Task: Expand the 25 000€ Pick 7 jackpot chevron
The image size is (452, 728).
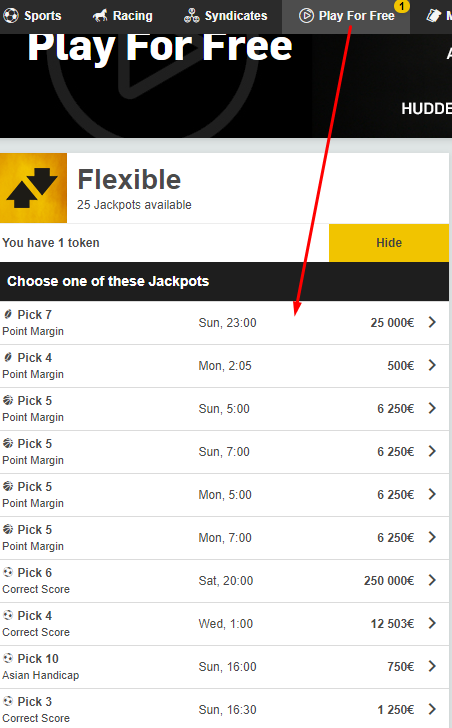Action: tap(432, 322)
